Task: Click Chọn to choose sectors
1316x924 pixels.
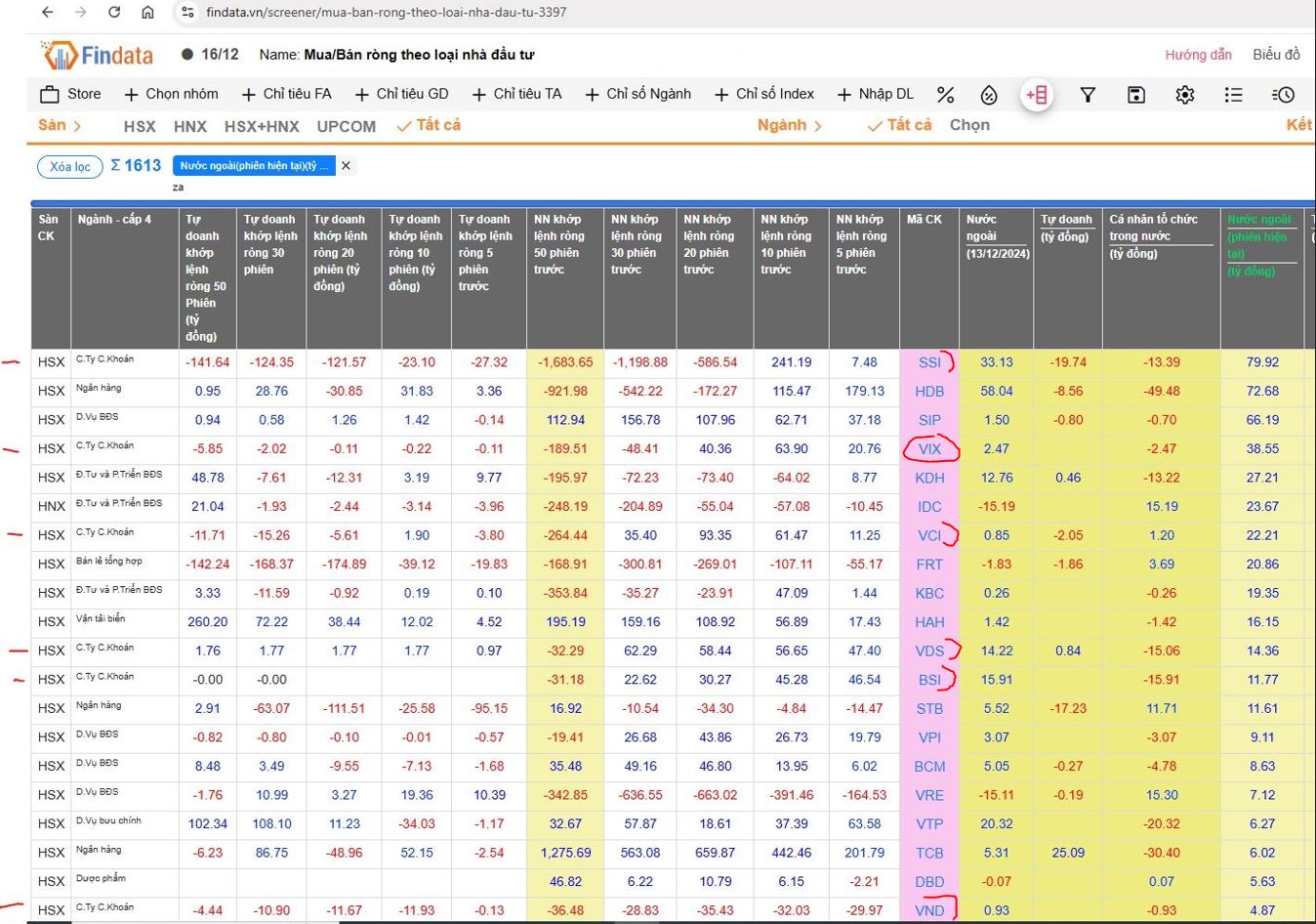Action: click(x=969, y=125)
